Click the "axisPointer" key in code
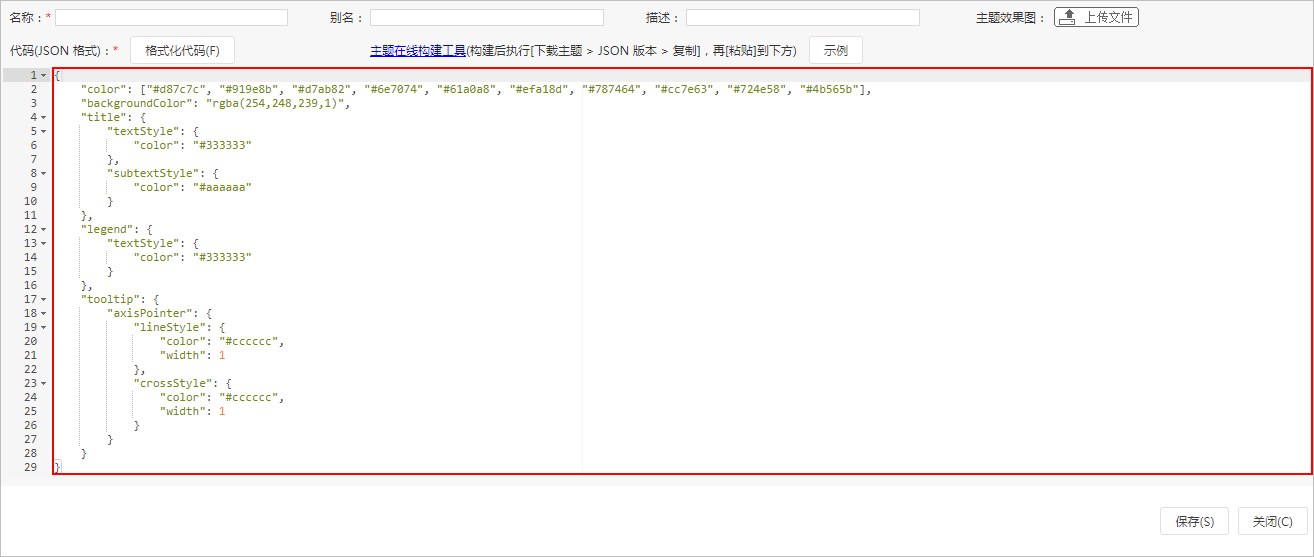The image size is (1314, 557). point(150,313)
